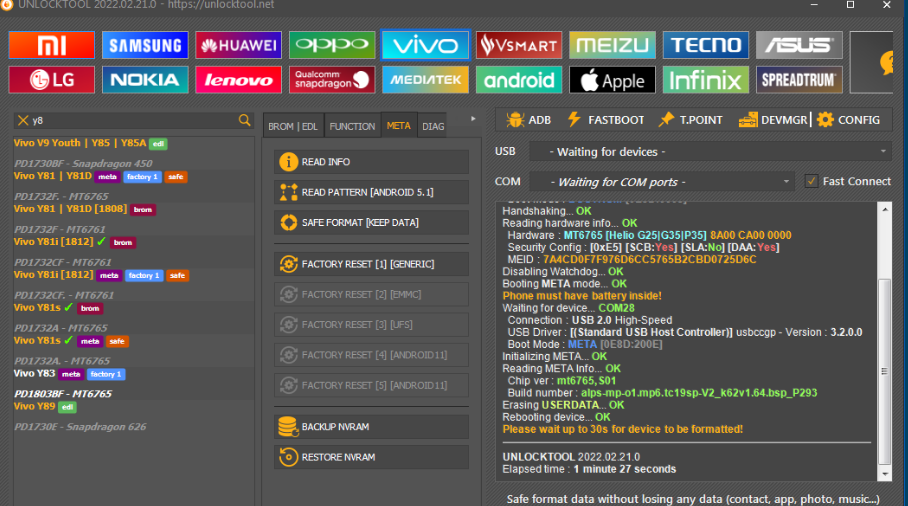908x506 pixels.
Task: Open the Lenovo brand tile
Action: pos(239,80)
